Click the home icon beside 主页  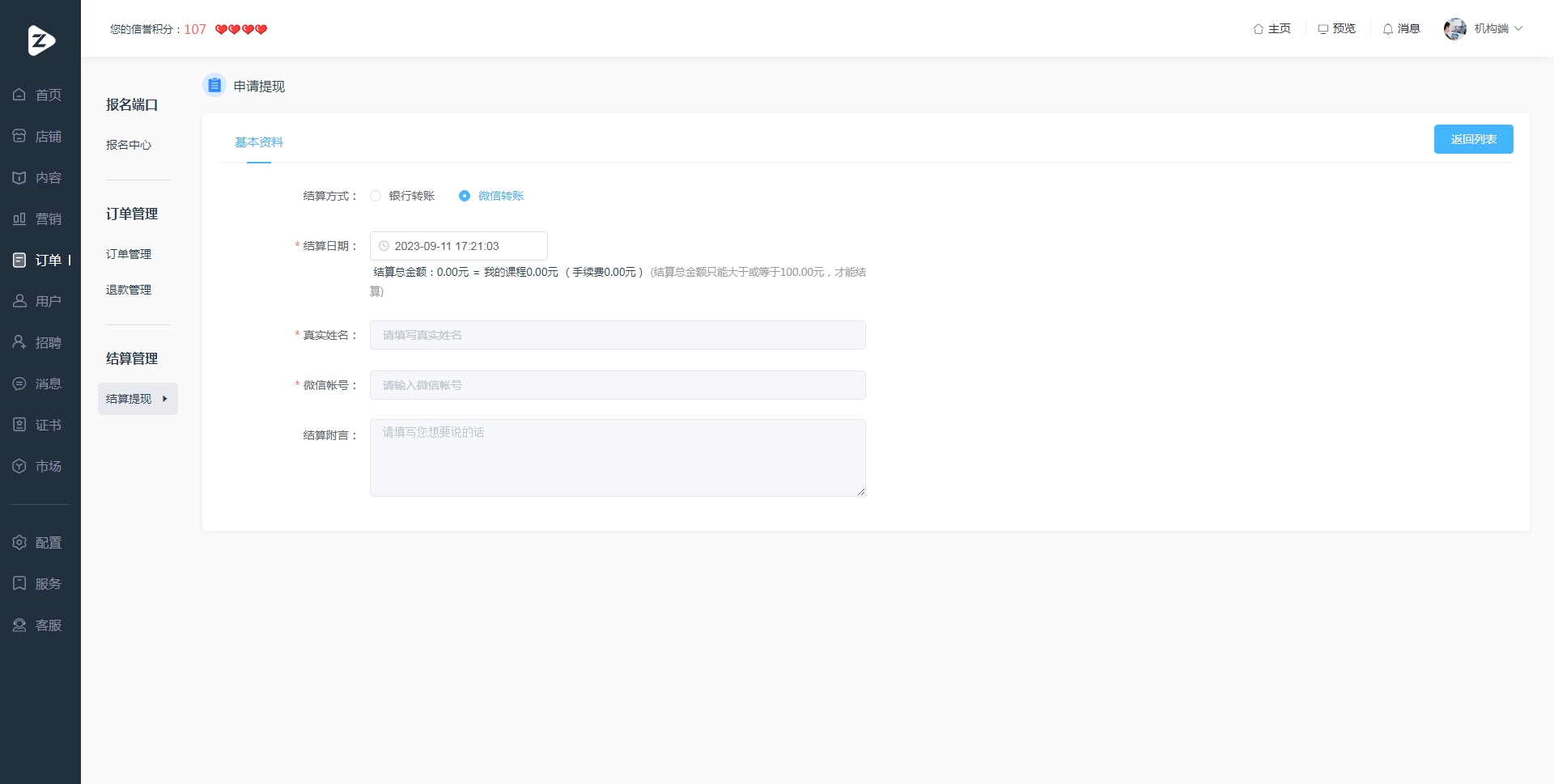click(1259, 29)
